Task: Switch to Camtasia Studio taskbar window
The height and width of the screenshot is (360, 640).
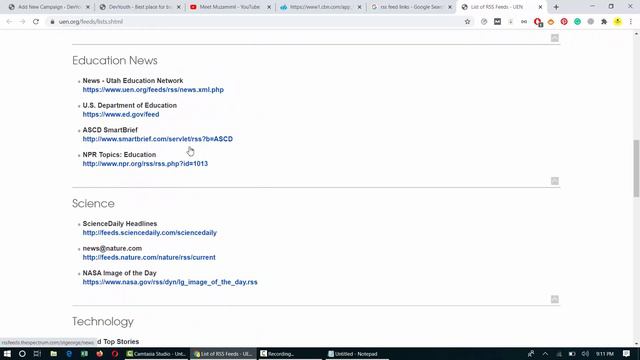Action: coord(156,354)
